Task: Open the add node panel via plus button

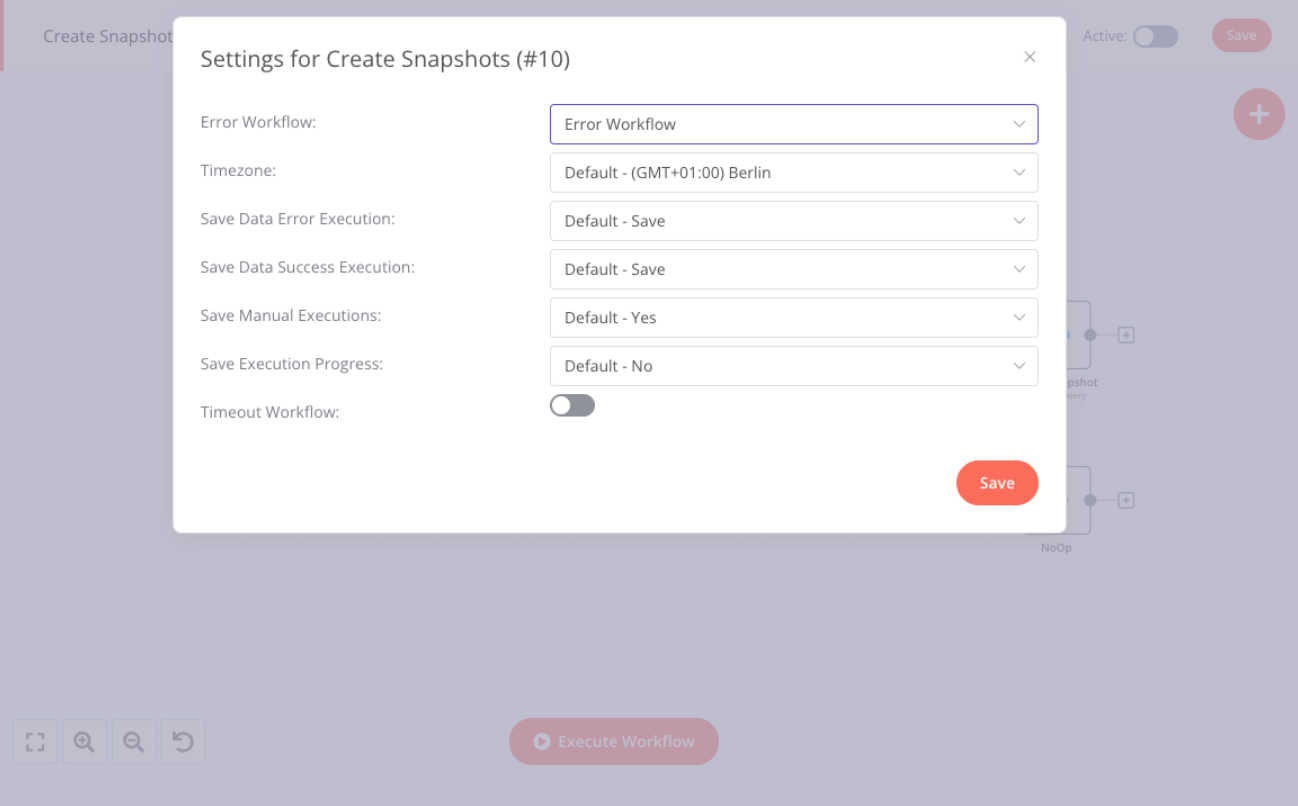Action: [1258, 114]
